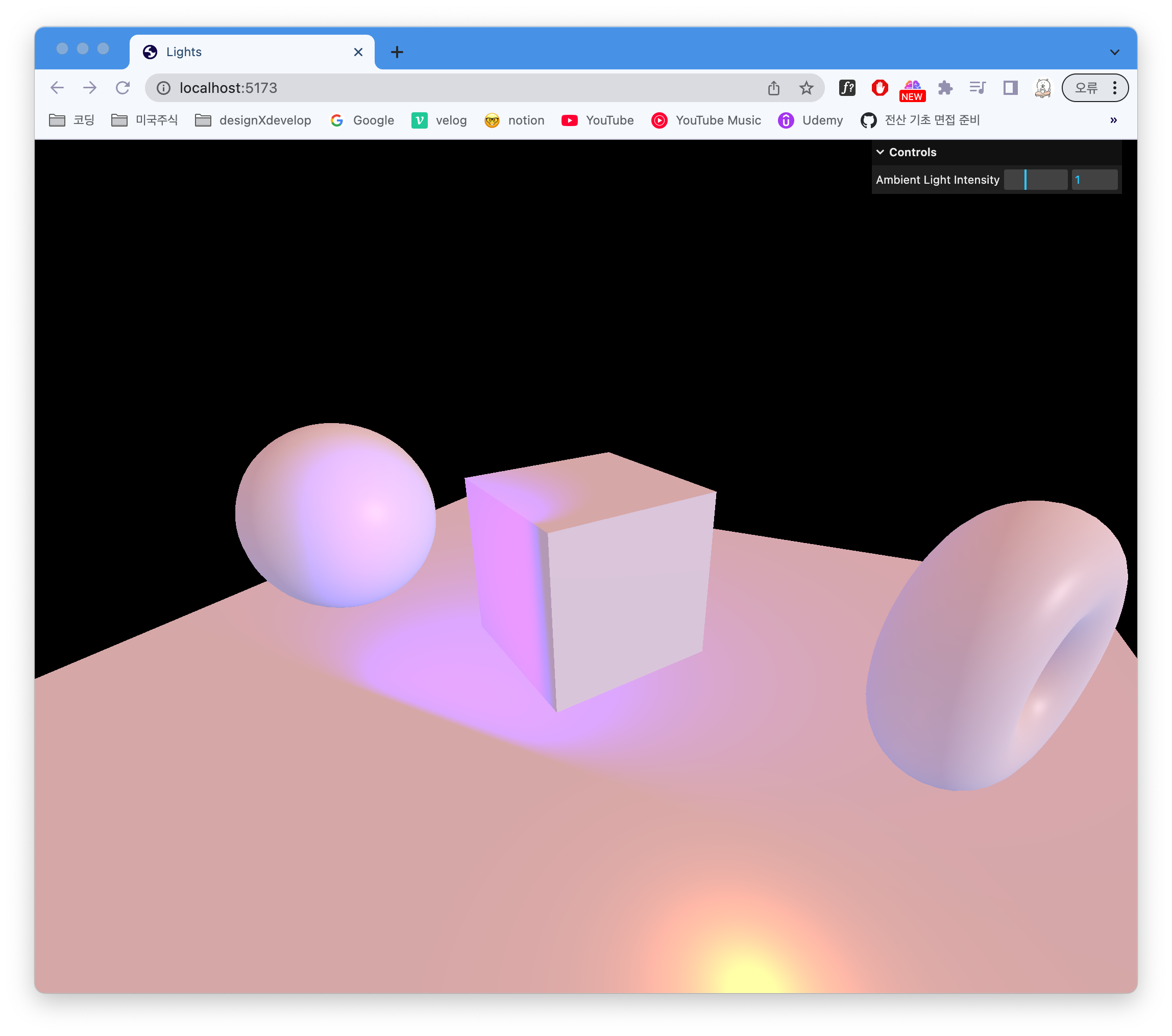Open the YouTube Music bookmark
Screen dimensions: 1172x1036
[706, 120]
